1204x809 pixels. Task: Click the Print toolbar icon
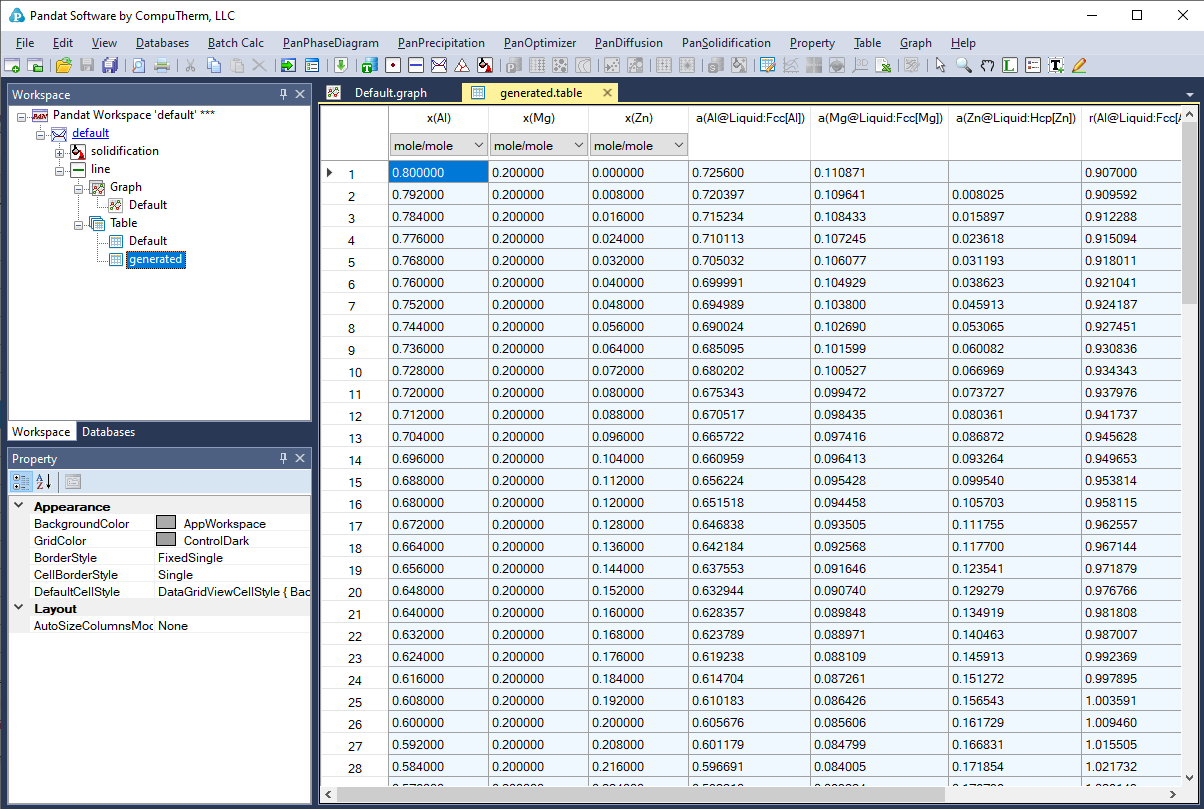click(x=161, y=66)
